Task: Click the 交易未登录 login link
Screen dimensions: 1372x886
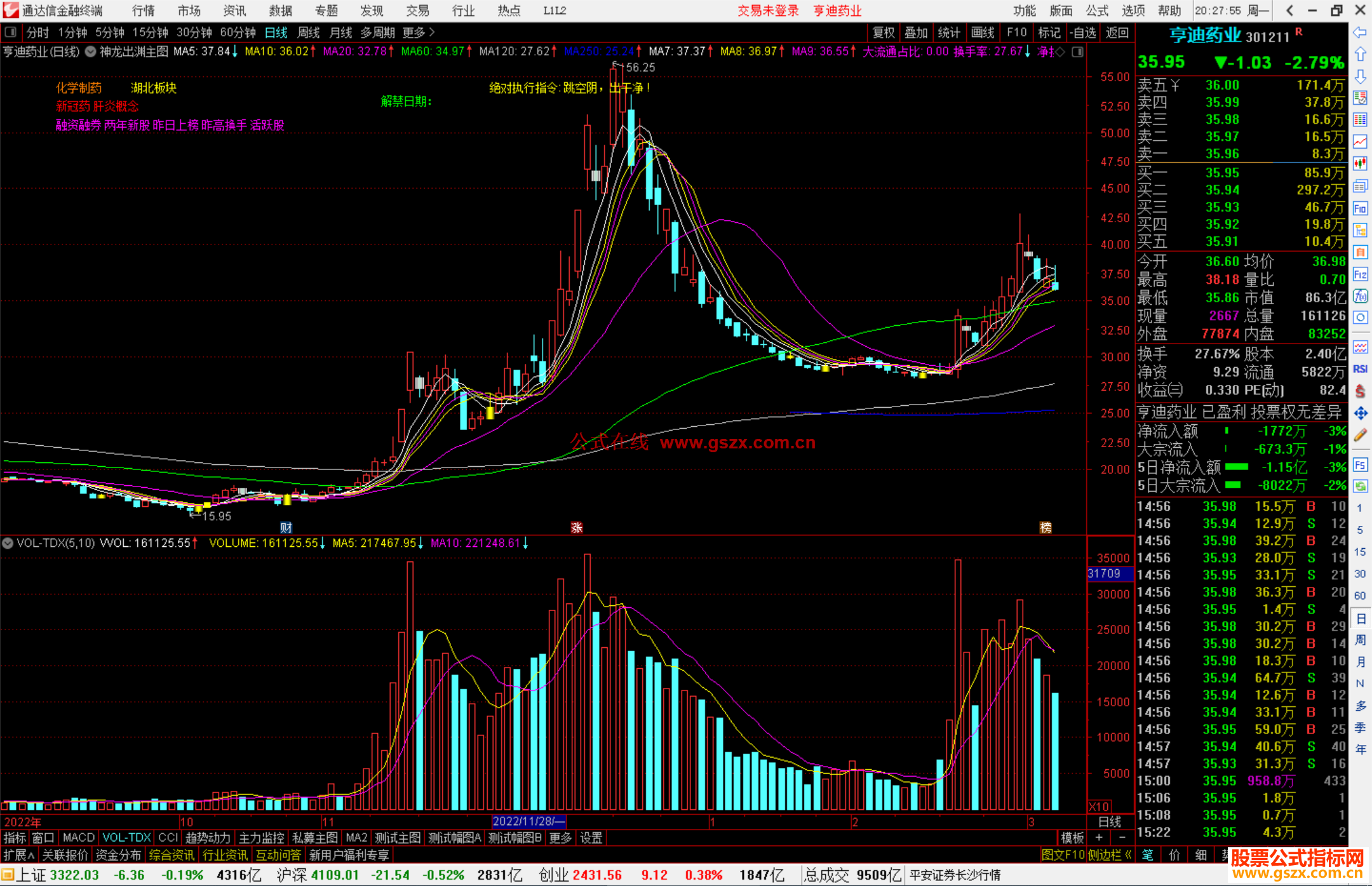Action: coord(767,11)
